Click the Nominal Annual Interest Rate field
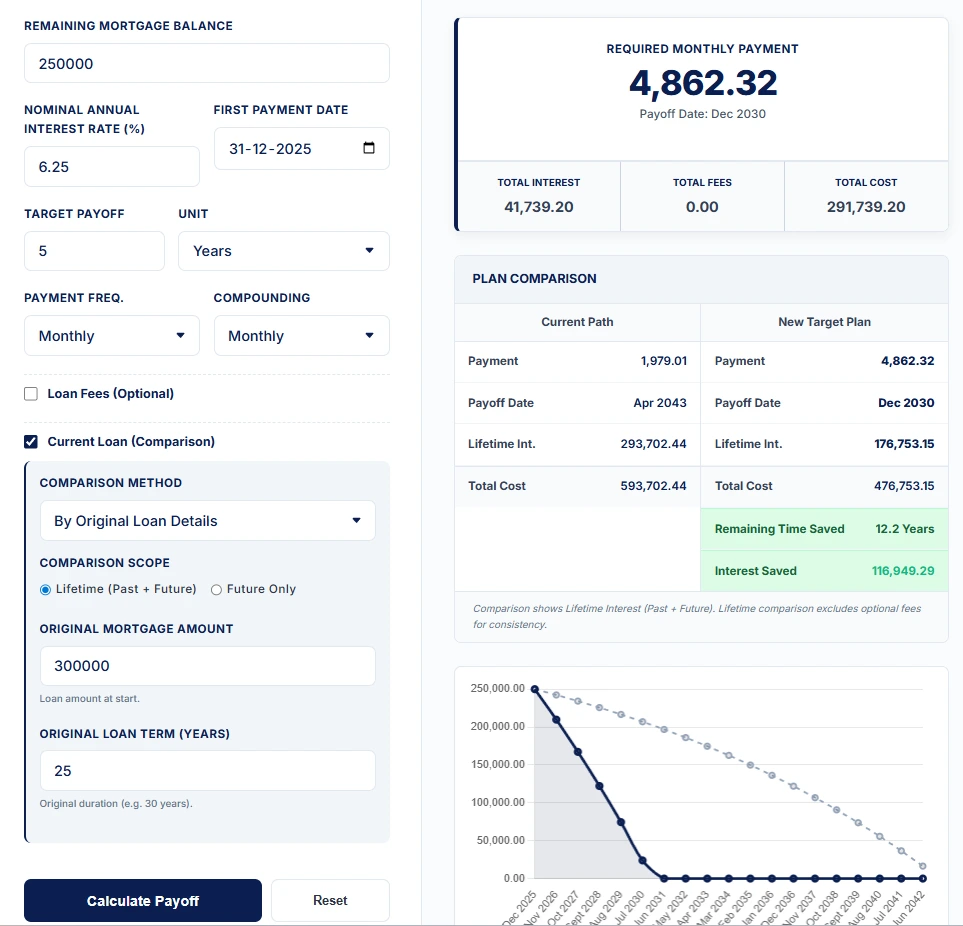 111,166
